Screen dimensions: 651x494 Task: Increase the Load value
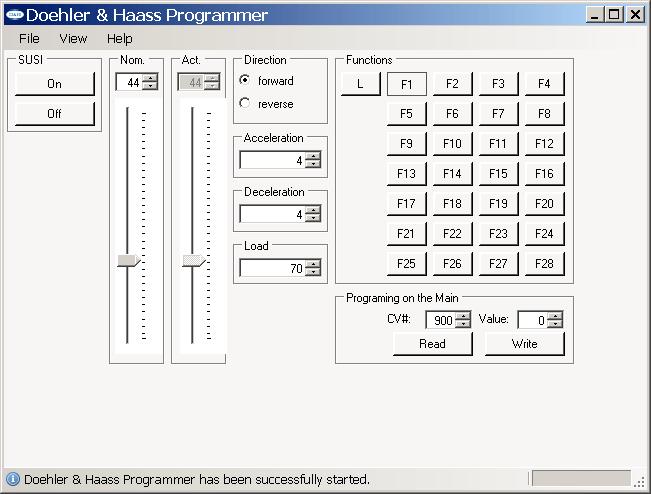pyautogui.click(x=313, y=264)
